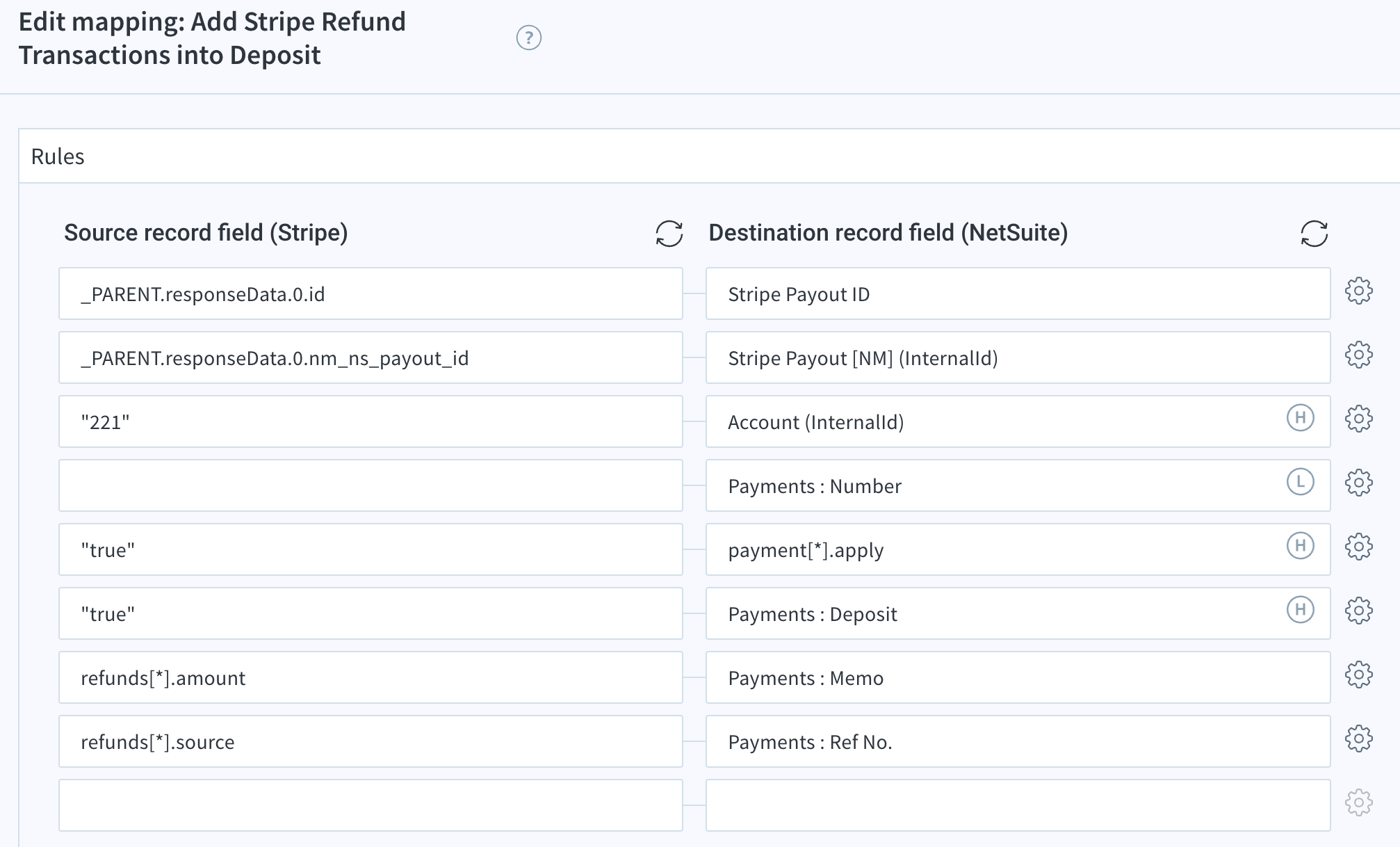
Task: Click the Destination record field (NetSuite) heading
Action: (x=888, y=232)
